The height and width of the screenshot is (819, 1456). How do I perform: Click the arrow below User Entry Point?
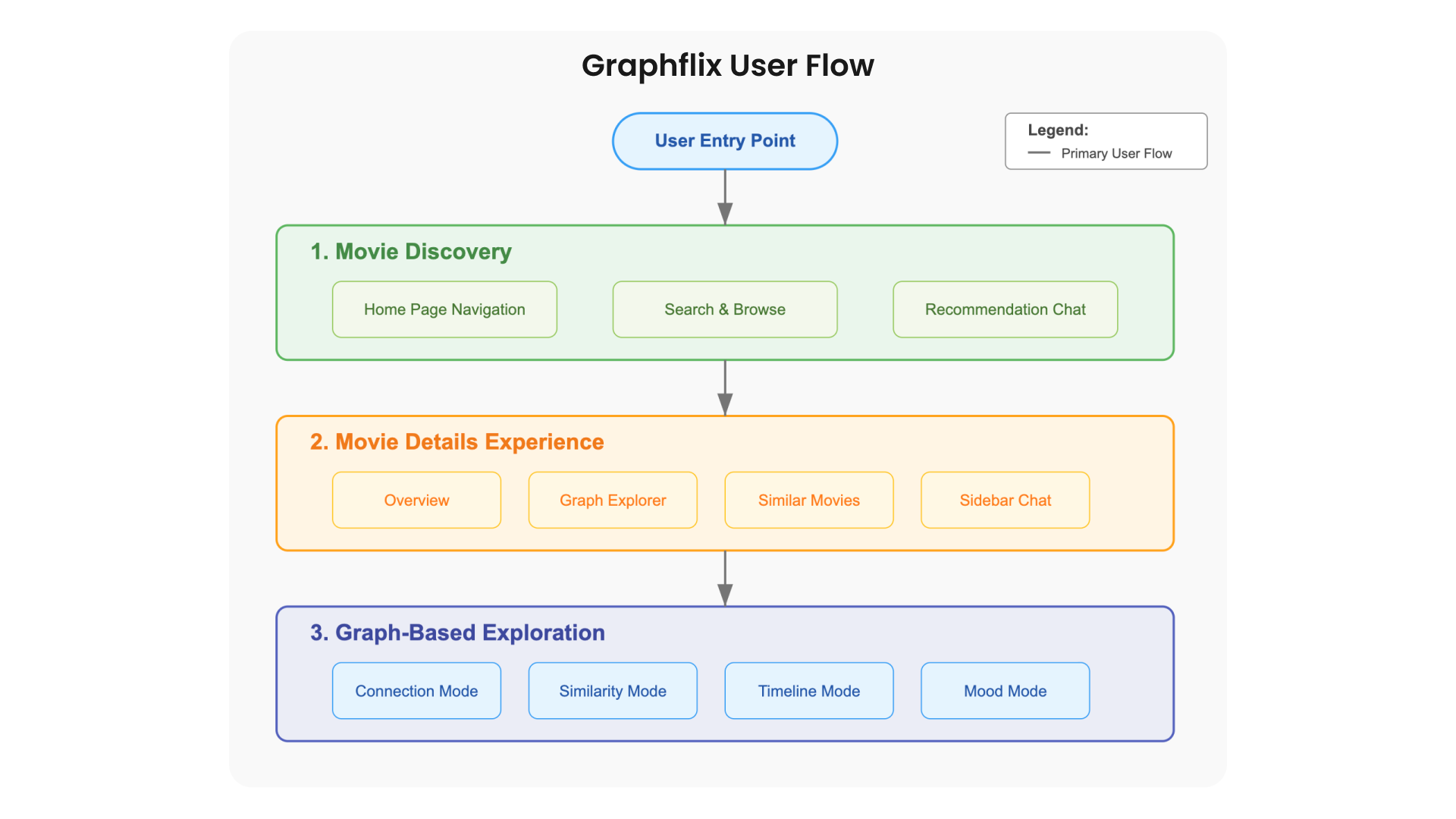tap(725, 197)
